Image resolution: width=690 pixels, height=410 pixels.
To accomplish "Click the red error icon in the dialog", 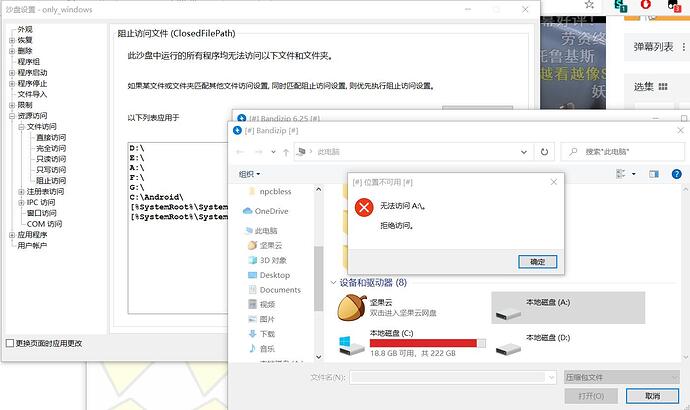I will [364, 207].
